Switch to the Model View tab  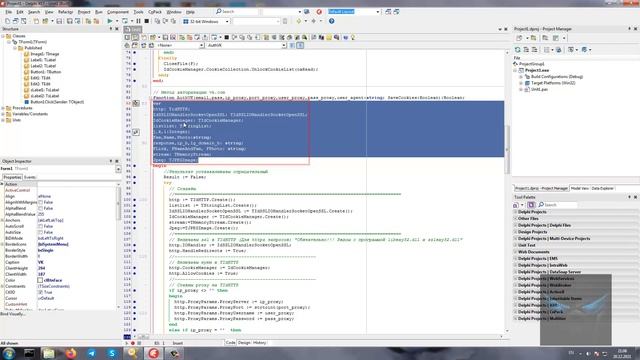point(579,189)
